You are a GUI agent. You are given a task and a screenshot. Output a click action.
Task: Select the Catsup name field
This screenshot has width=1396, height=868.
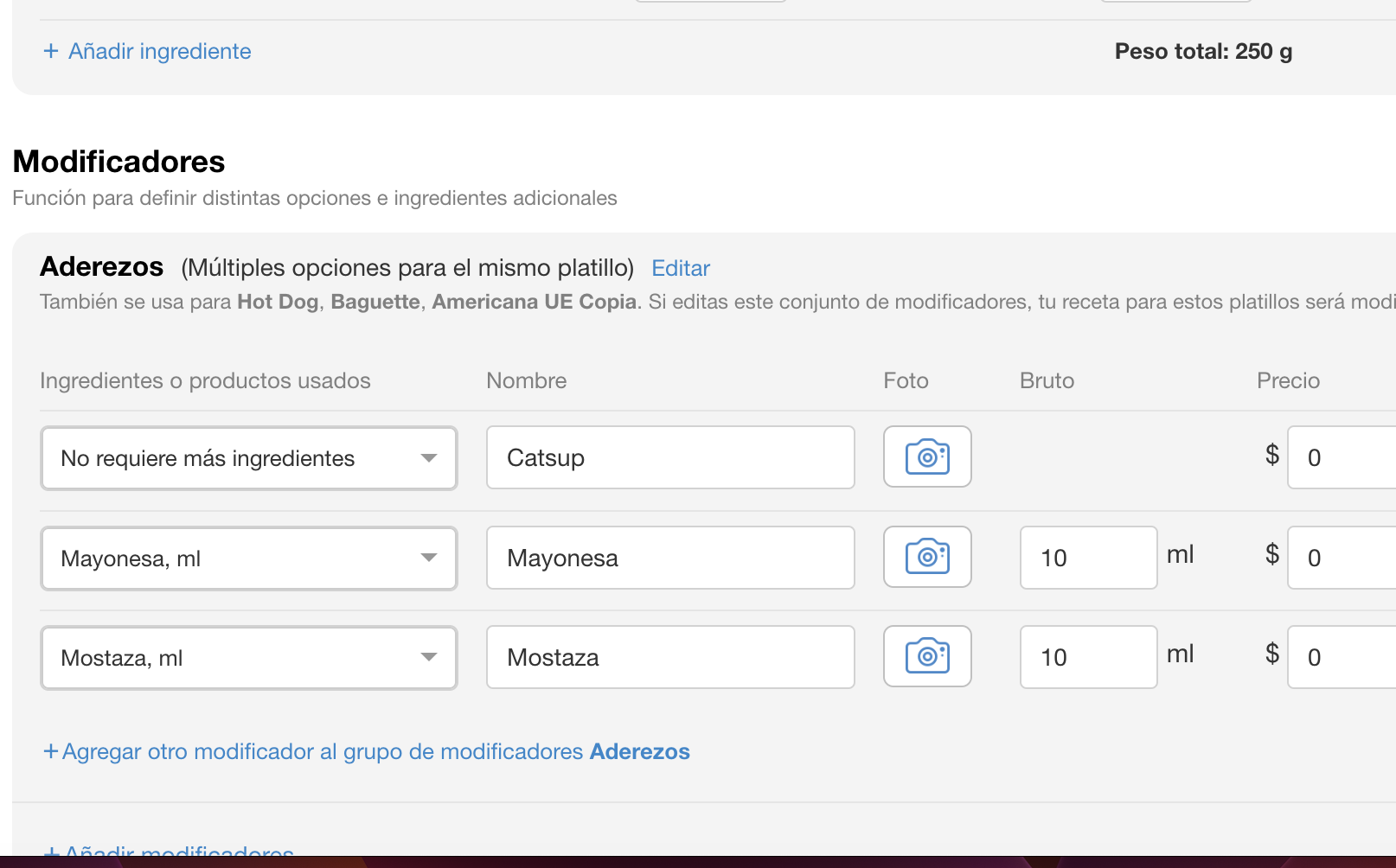pyautogui.click(x=670, y=457)
